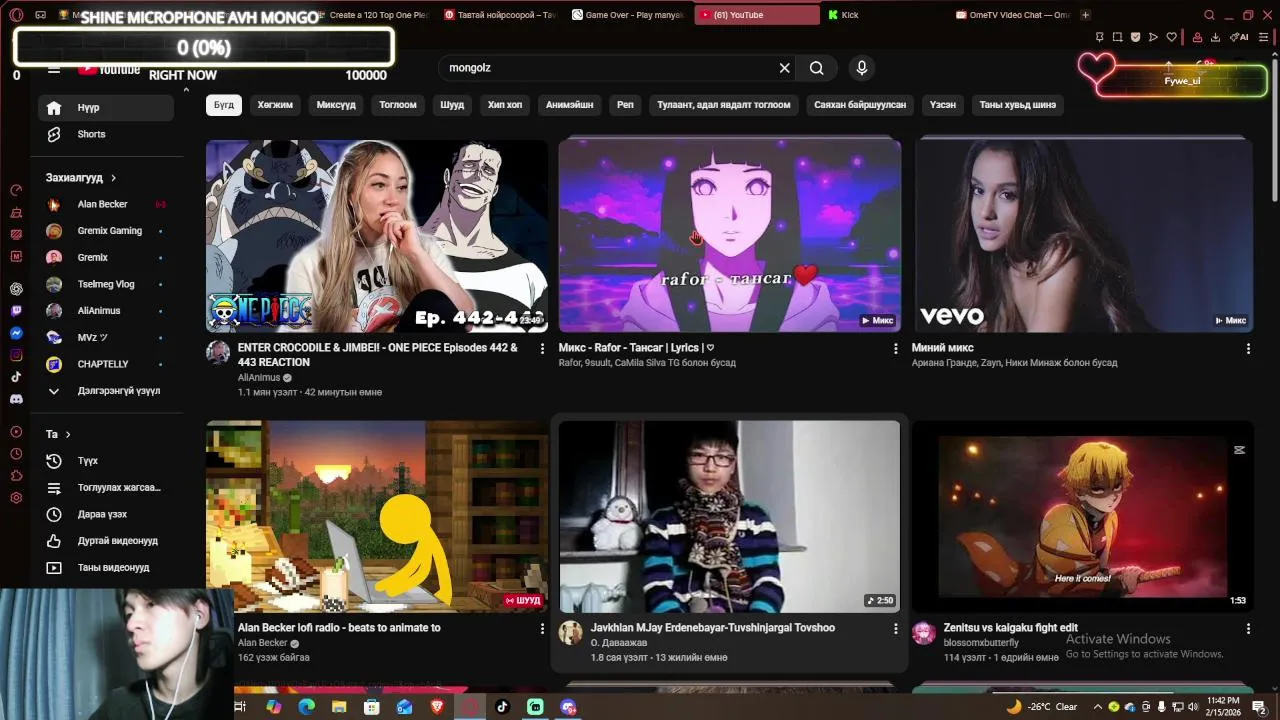Select the Хип хоп filter chip
The image size is (1280, 720).
pos(505,105)
